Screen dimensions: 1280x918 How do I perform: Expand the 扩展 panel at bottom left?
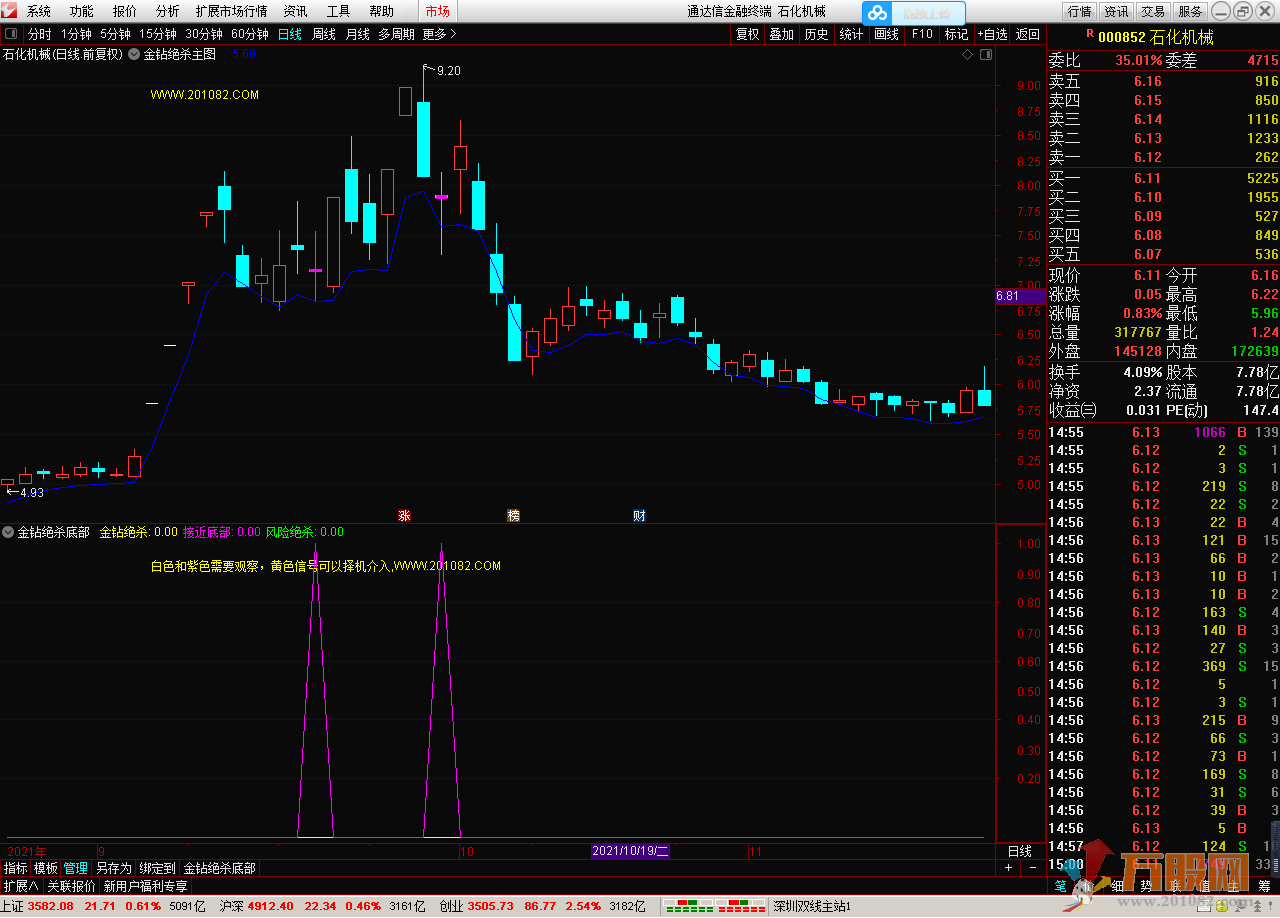20,886
